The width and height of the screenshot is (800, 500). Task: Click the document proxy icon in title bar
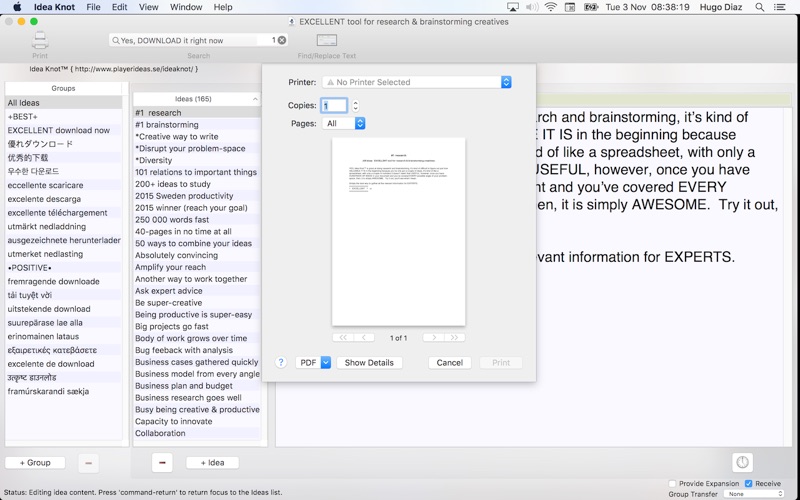pyautogui.click(x=292, y=22)
